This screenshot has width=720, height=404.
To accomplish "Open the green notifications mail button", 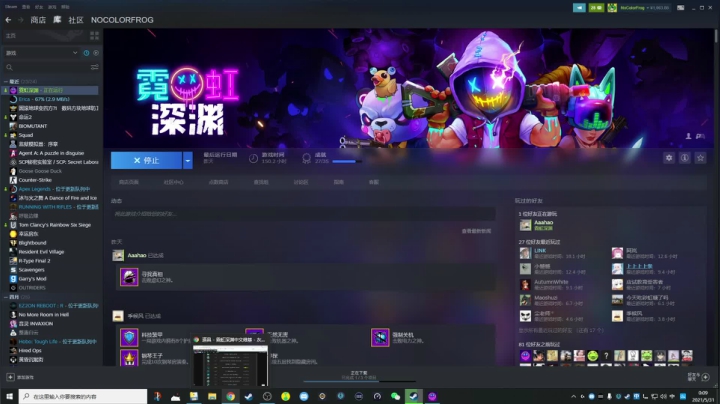I will (x=596, y=8).
